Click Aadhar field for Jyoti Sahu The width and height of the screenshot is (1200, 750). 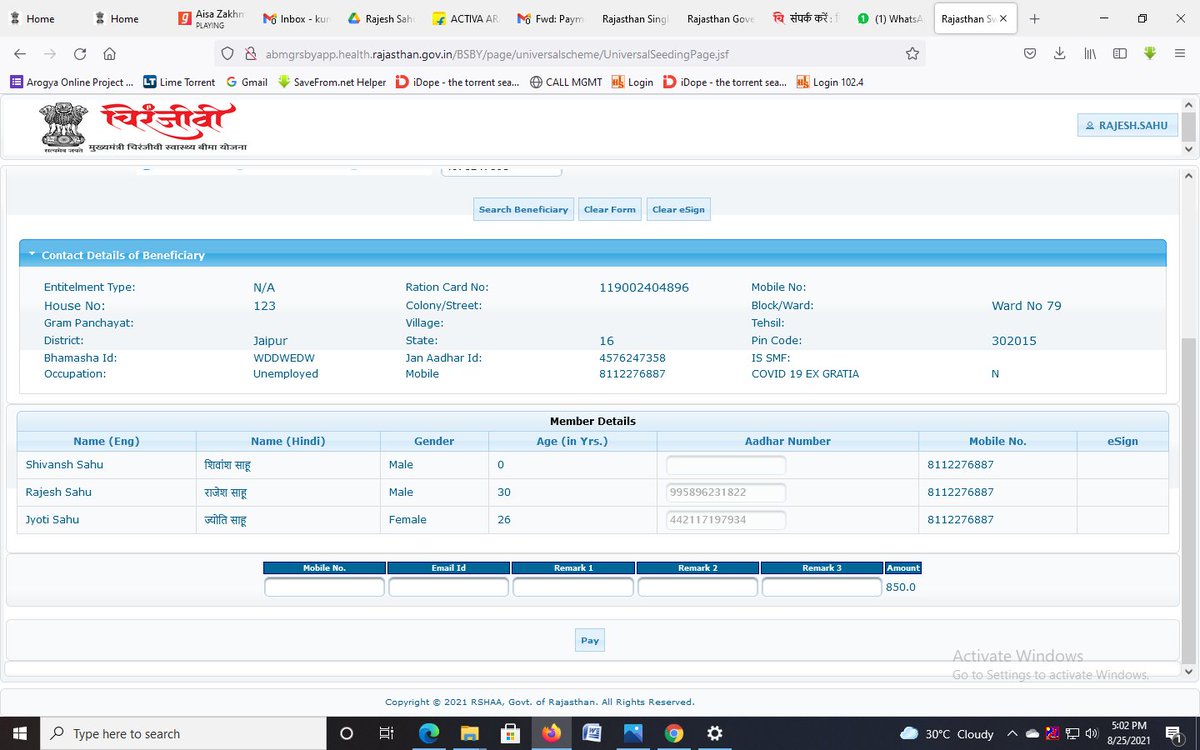point(726,520)
